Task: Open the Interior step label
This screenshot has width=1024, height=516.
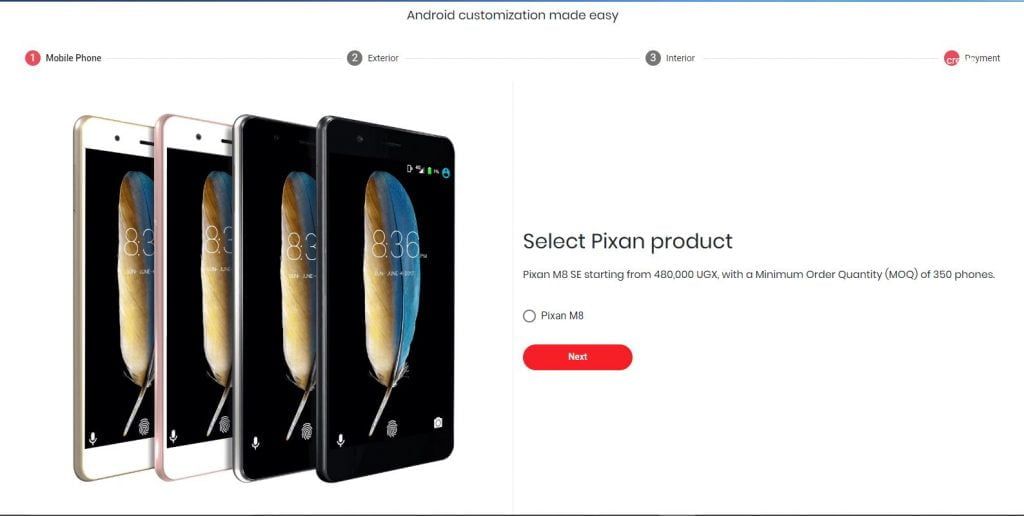Action: pos(680,58)
